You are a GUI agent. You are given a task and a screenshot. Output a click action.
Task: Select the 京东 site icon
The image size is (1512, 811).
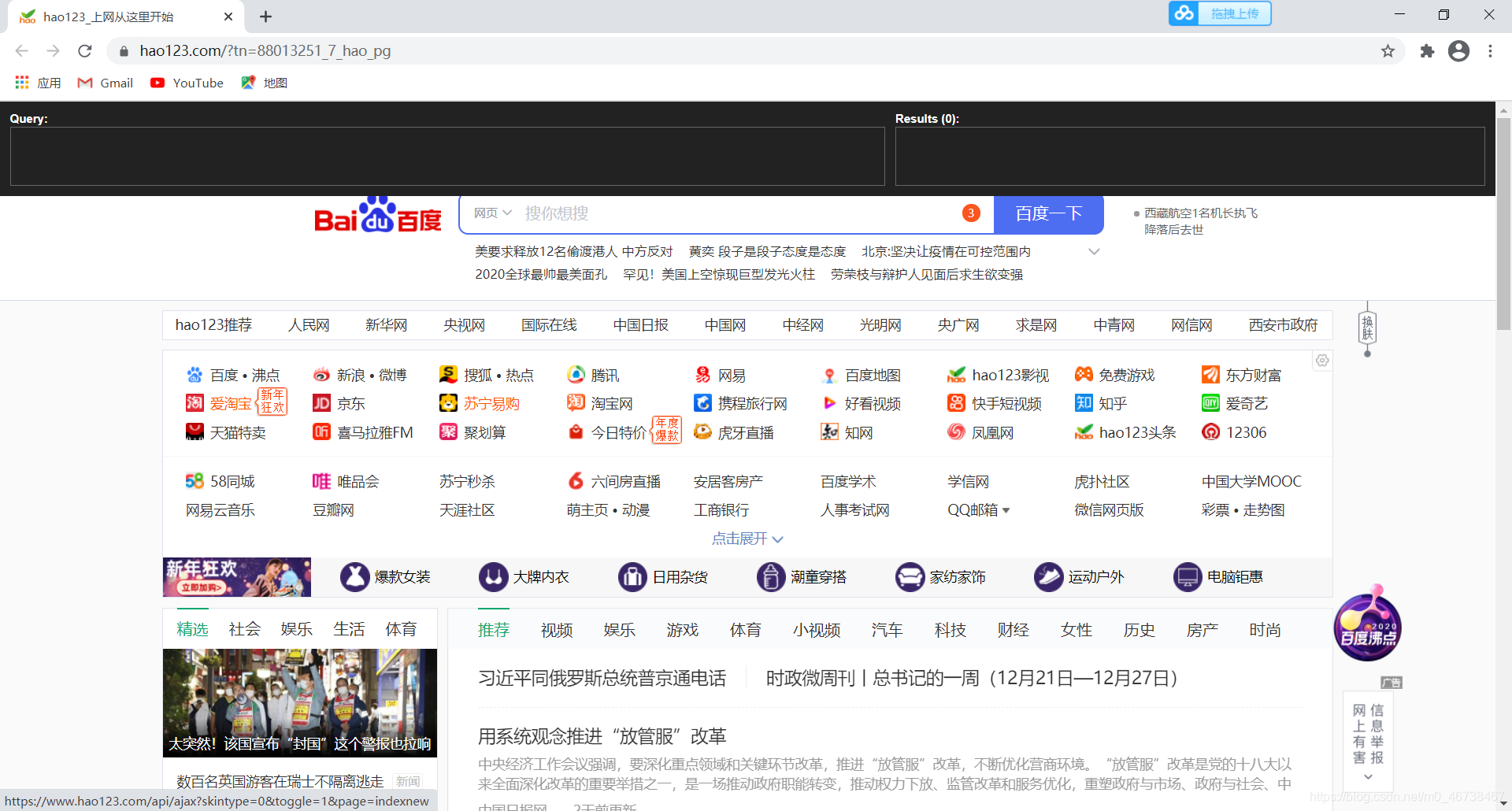point(321,403)
